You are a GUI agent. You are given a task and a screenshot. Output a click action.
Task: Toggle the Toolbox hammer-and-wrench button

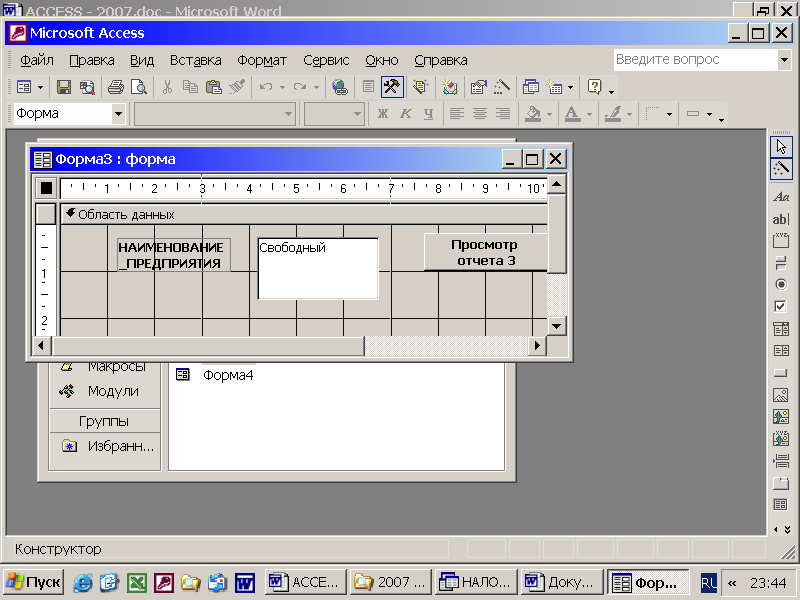(x=392, y=87)
